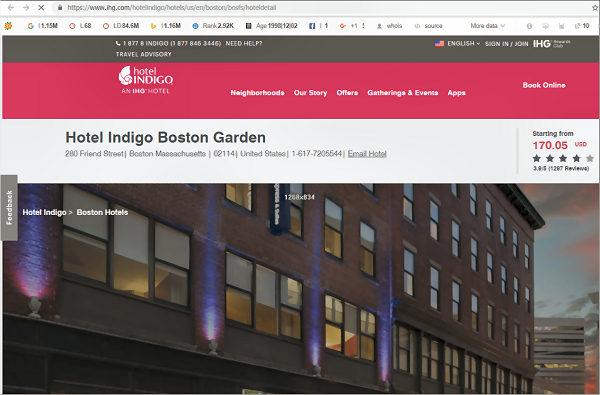Click the info circle icon in SEO toolbar
The height and width of the screenshot is (395, 600).
(529, 26)
